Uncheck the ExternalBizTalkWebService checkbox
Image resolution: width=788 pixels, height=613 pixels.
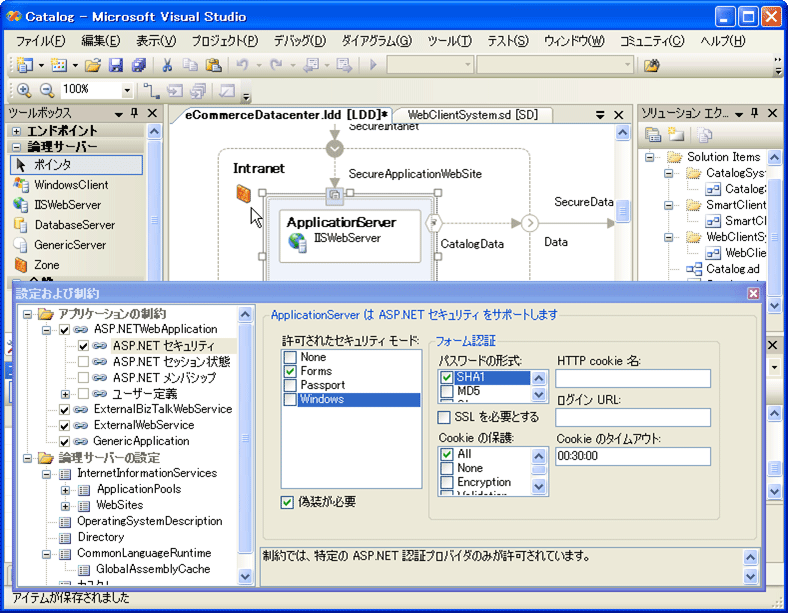coord(64,410)
